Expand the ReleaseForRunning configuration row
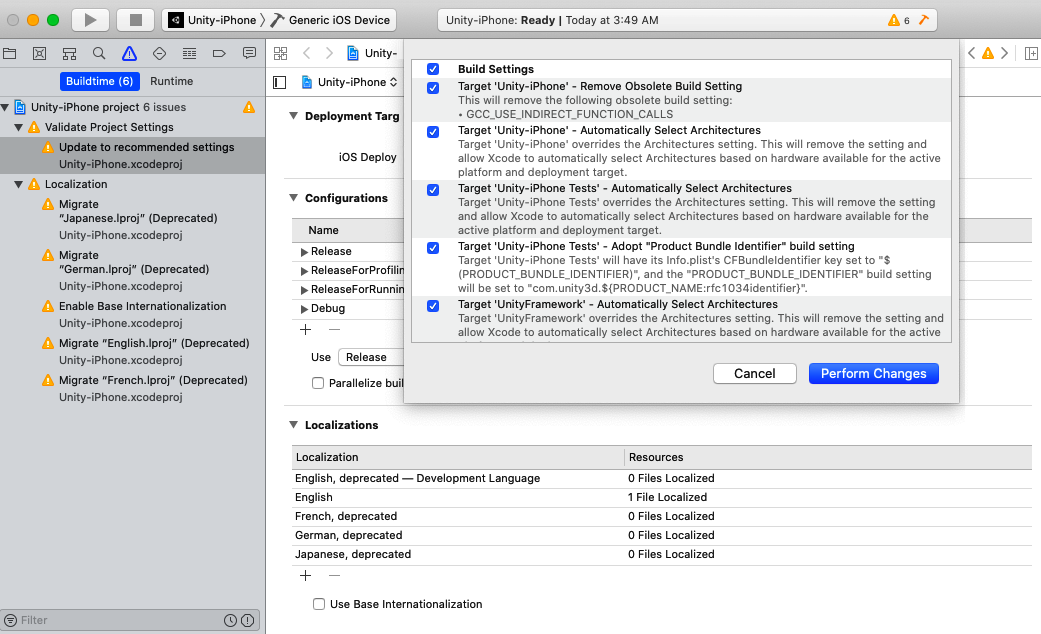 [x=304, y=289]
